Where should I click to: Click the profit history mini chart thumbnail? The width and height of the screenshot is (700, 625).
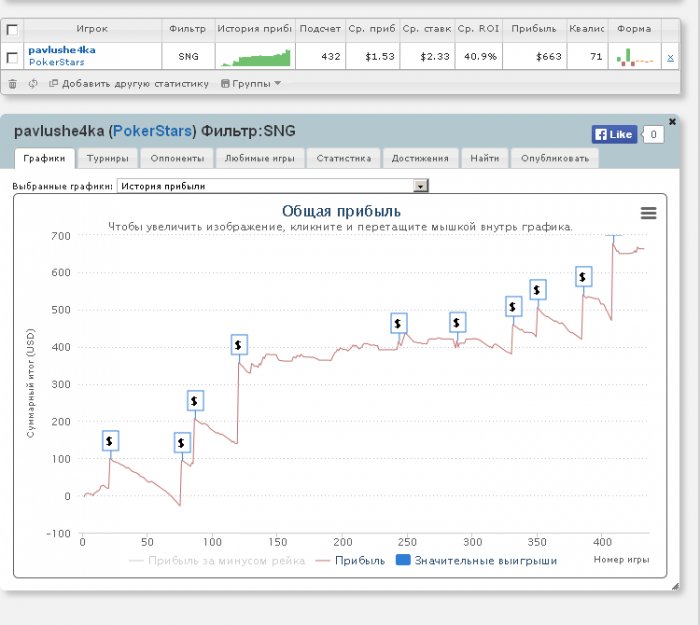[255, 57]
